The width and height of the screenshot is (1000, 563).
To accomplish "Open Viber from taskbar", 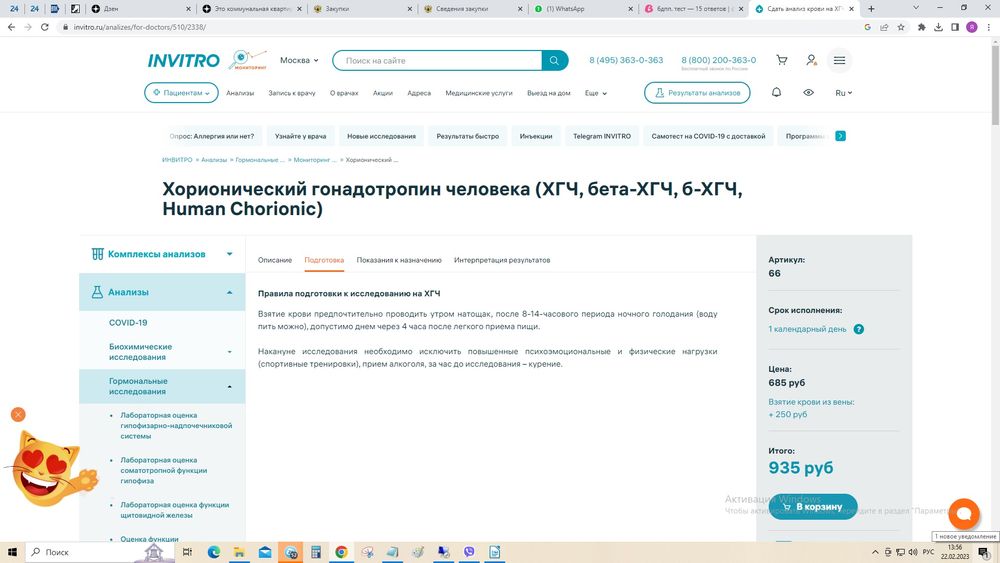I will (x=469, y=552).
